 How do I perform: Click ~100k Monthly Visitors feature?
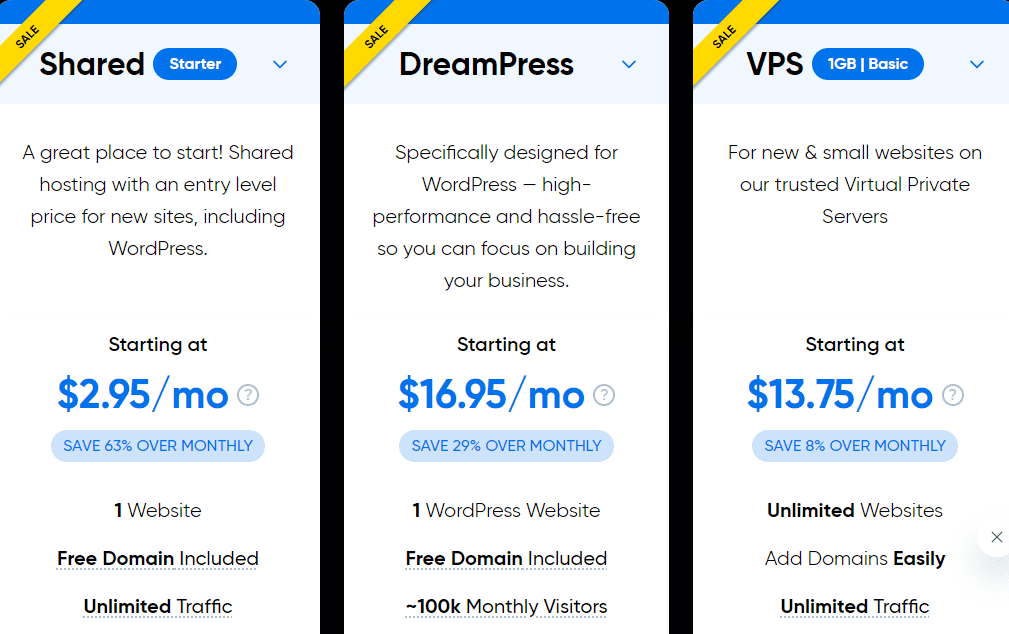click(x=506, y=606)
